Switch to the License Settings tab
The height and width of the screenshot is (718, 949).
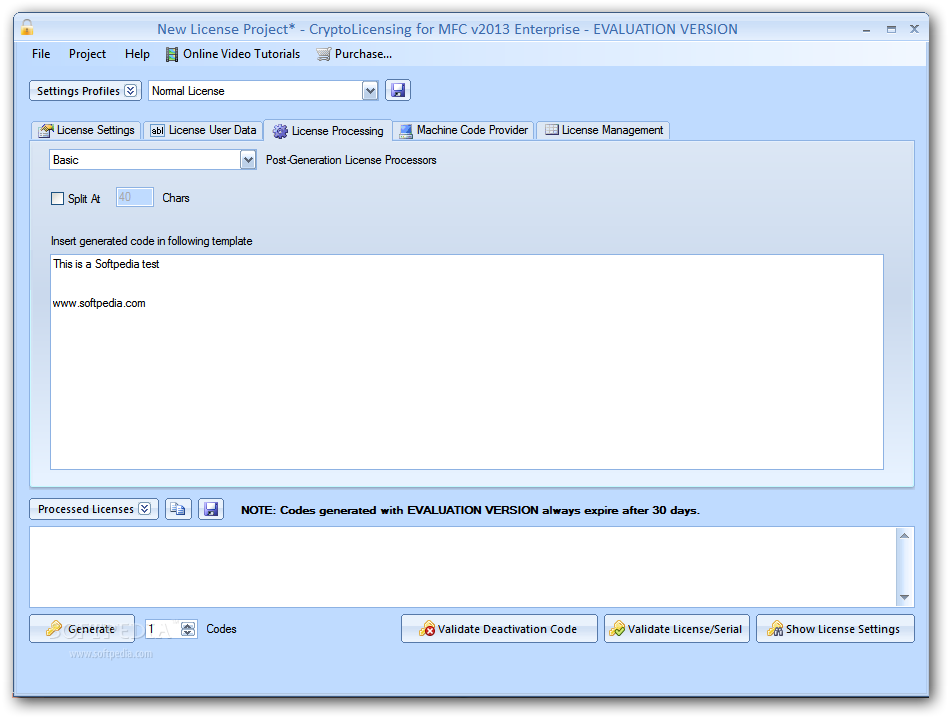[87, 130]
